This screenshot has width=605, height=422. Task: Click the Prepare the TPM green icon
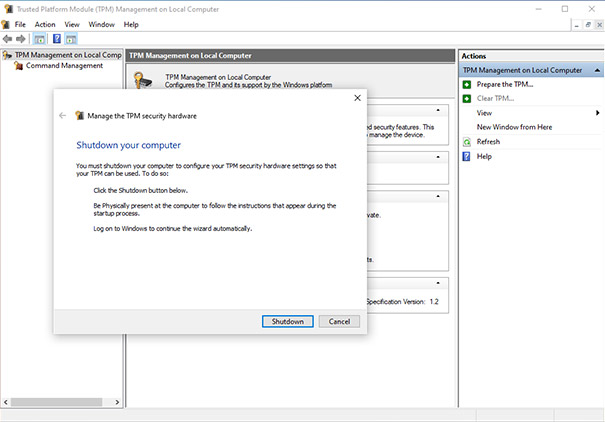(467, 84)
